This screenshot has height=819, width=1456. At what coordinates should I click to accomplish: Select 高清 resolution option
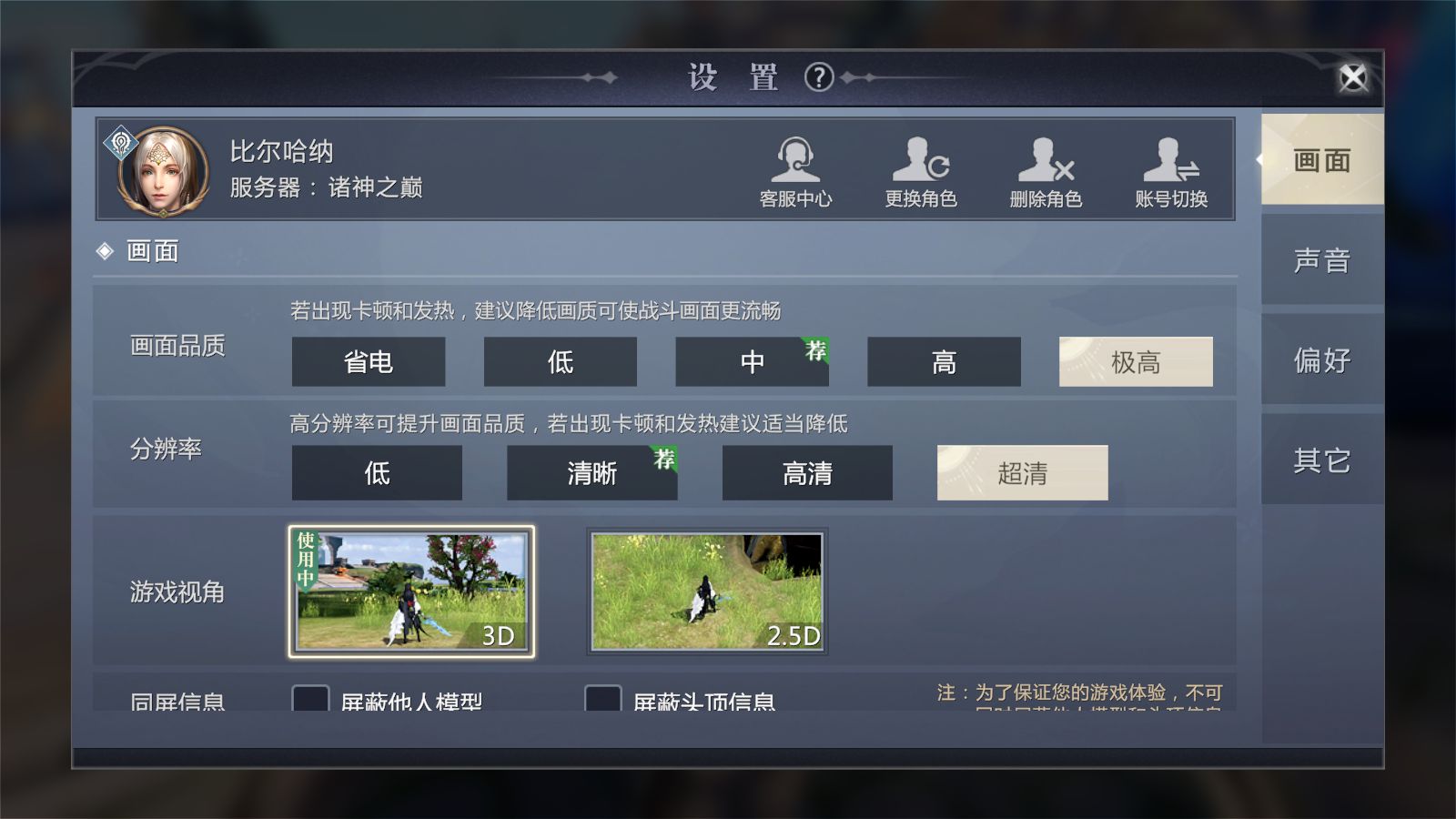806,472
